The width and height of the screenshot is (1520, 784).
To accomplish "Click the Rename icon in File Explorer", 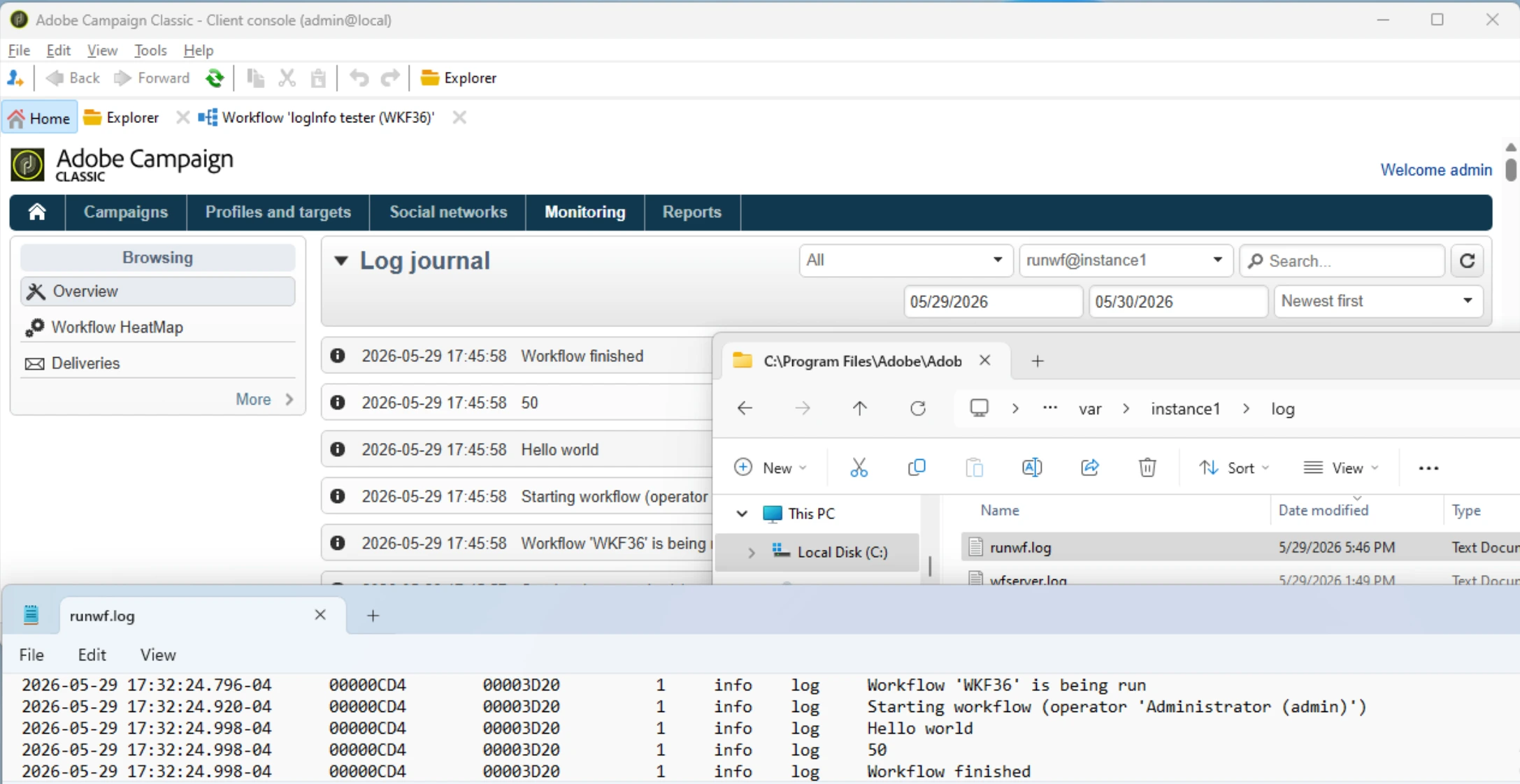I will pyautogui.click(x=1032, y=468).
